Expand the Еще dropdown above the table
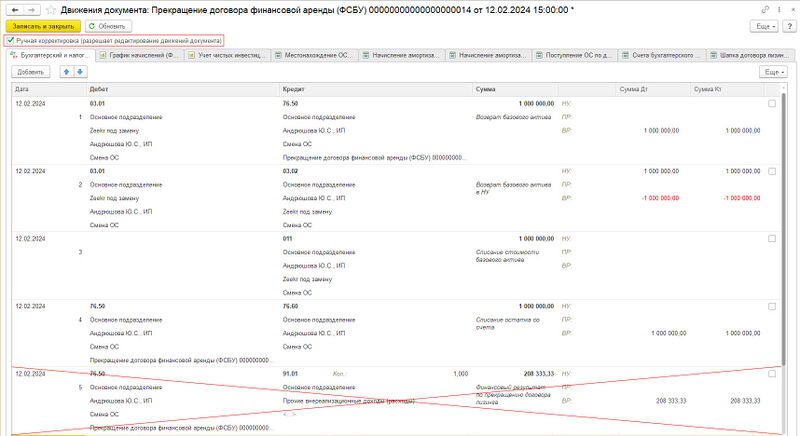The width and height of the screenshot is (800, 436). click(x=773, y=72)
